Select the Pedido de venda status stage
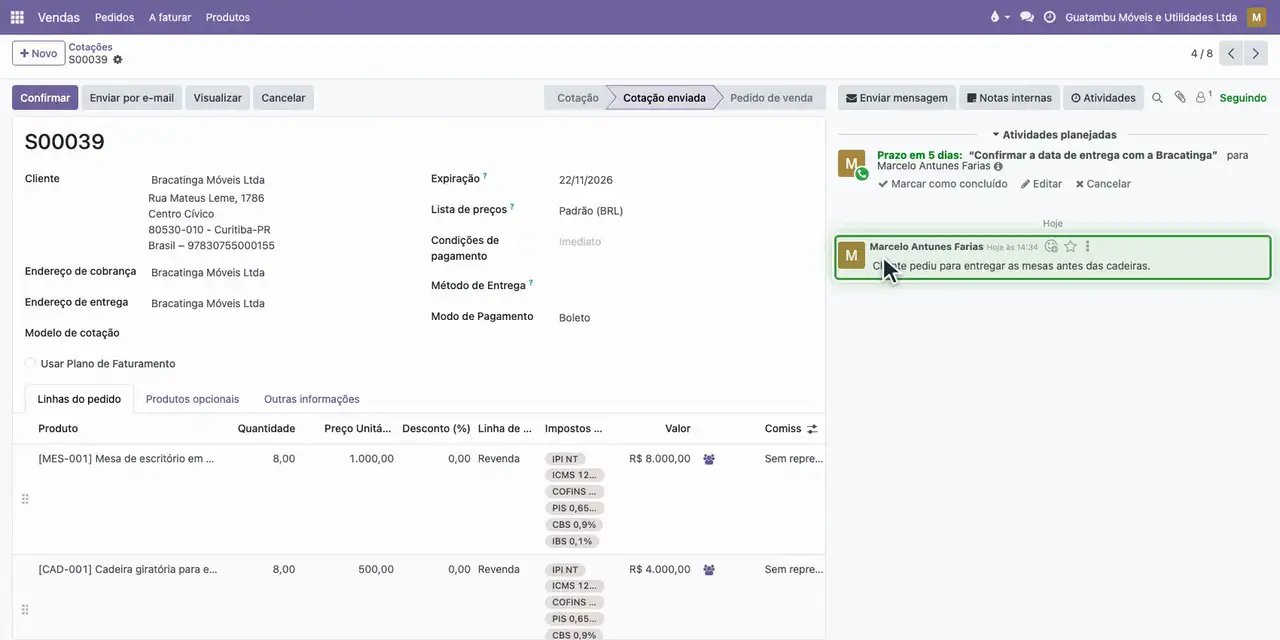Screen dimensions: 1280x640 pos(771,98)
